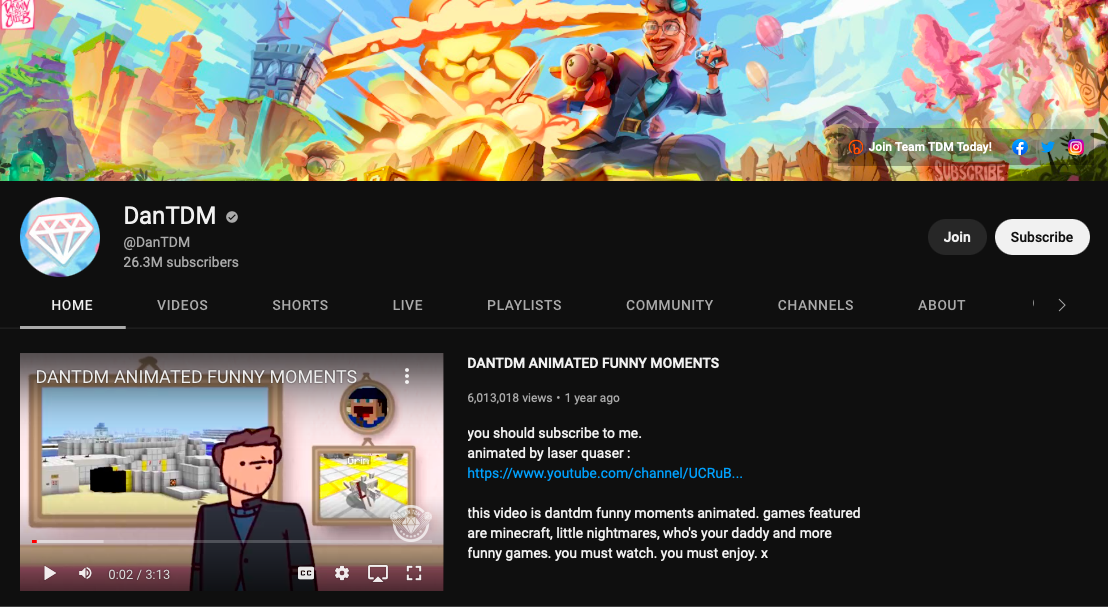The height and width of the screenshot is (607, 1108).
Task: Switch to the SHORTS tab
Action: tap(300, 305)
